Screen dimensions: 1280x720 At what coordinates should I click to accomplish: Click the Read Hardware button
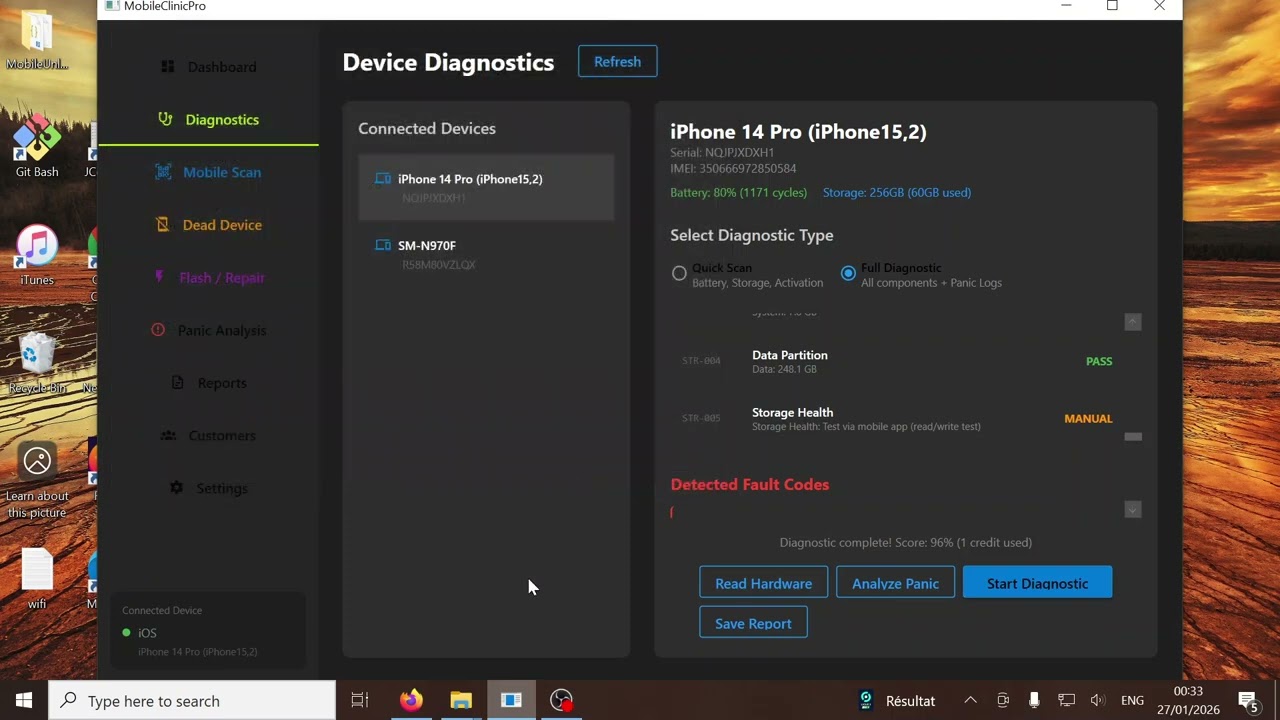click(x=763, y=583)
